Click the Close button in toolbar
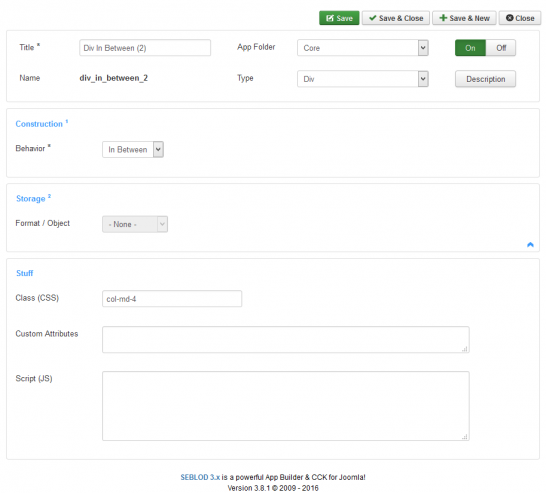 520,18
